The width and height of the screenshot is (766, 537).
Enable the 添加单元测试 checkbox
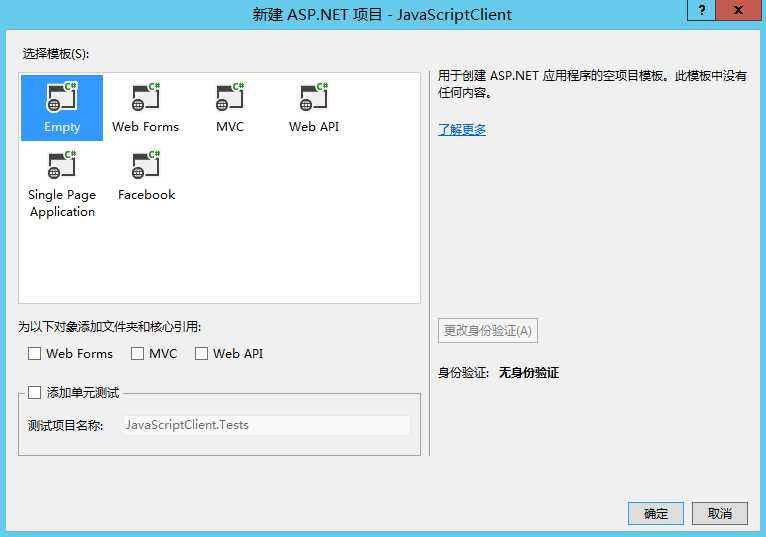[x=34, y=392]
